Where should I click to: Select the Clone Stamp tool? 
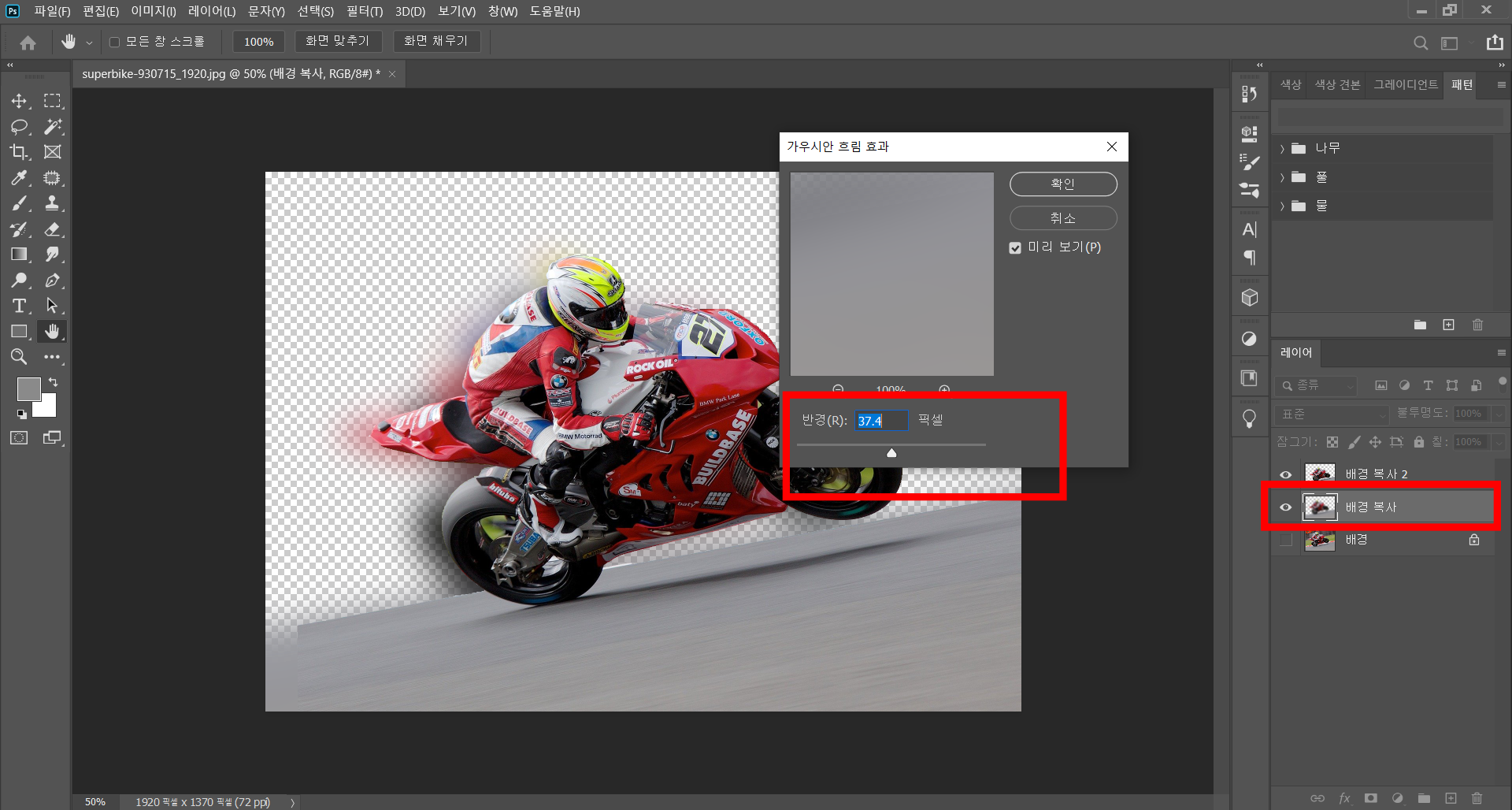point(52,203)
